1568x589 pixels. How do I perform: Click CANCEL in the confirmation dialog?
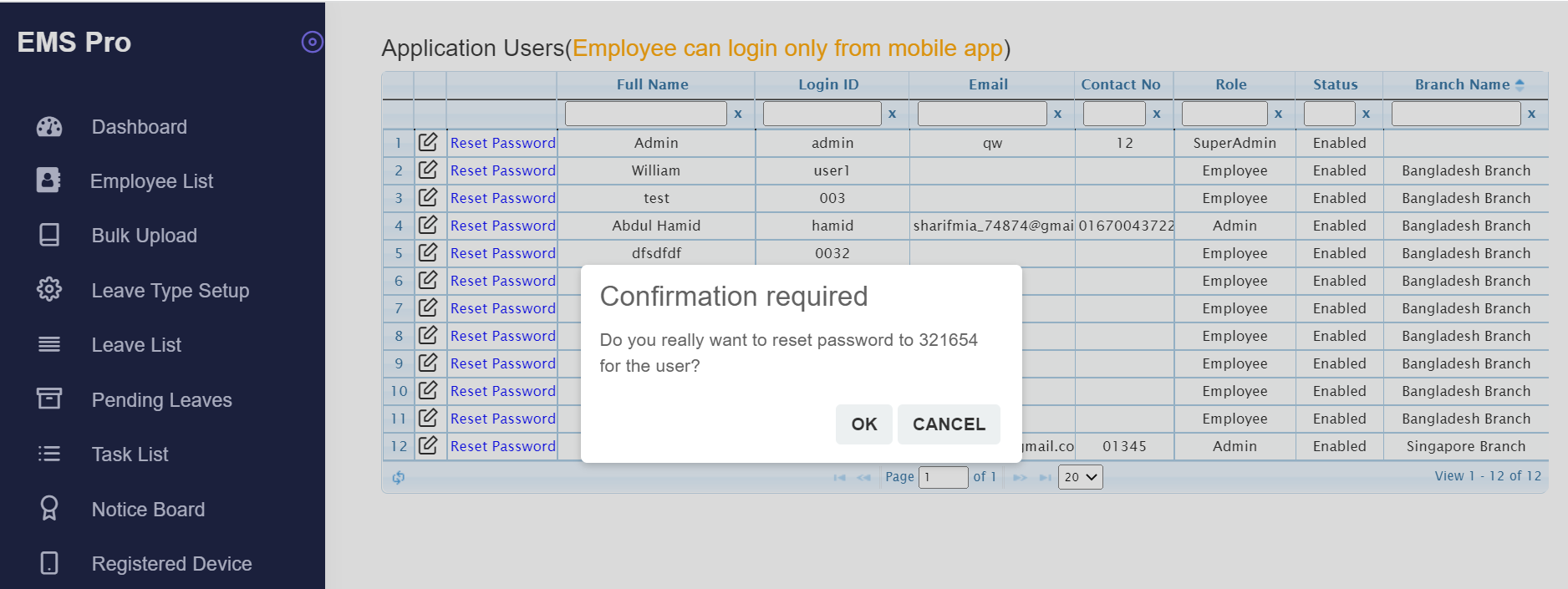click(x=949, y=424)
